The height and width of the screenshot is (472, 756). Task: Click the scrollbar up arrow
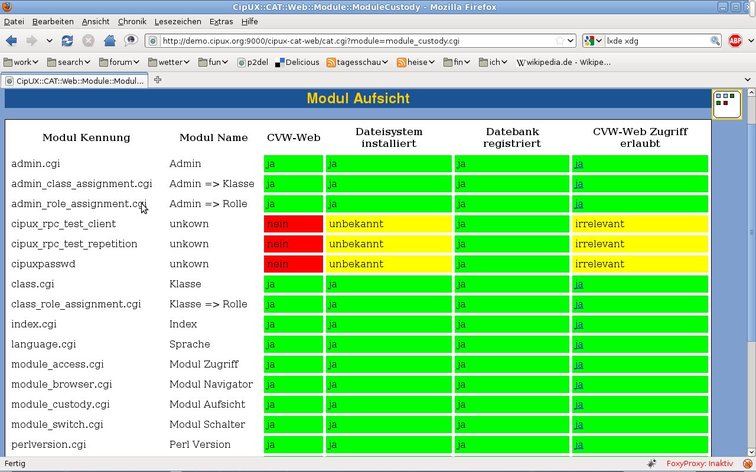coord(751,92)
